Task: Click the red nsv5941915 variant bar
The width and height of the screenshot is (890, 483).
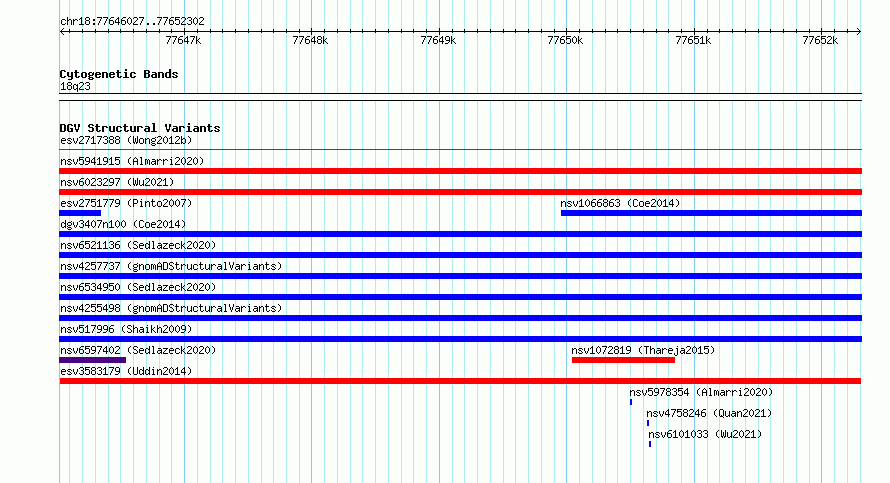Action: tap(460, 171)
